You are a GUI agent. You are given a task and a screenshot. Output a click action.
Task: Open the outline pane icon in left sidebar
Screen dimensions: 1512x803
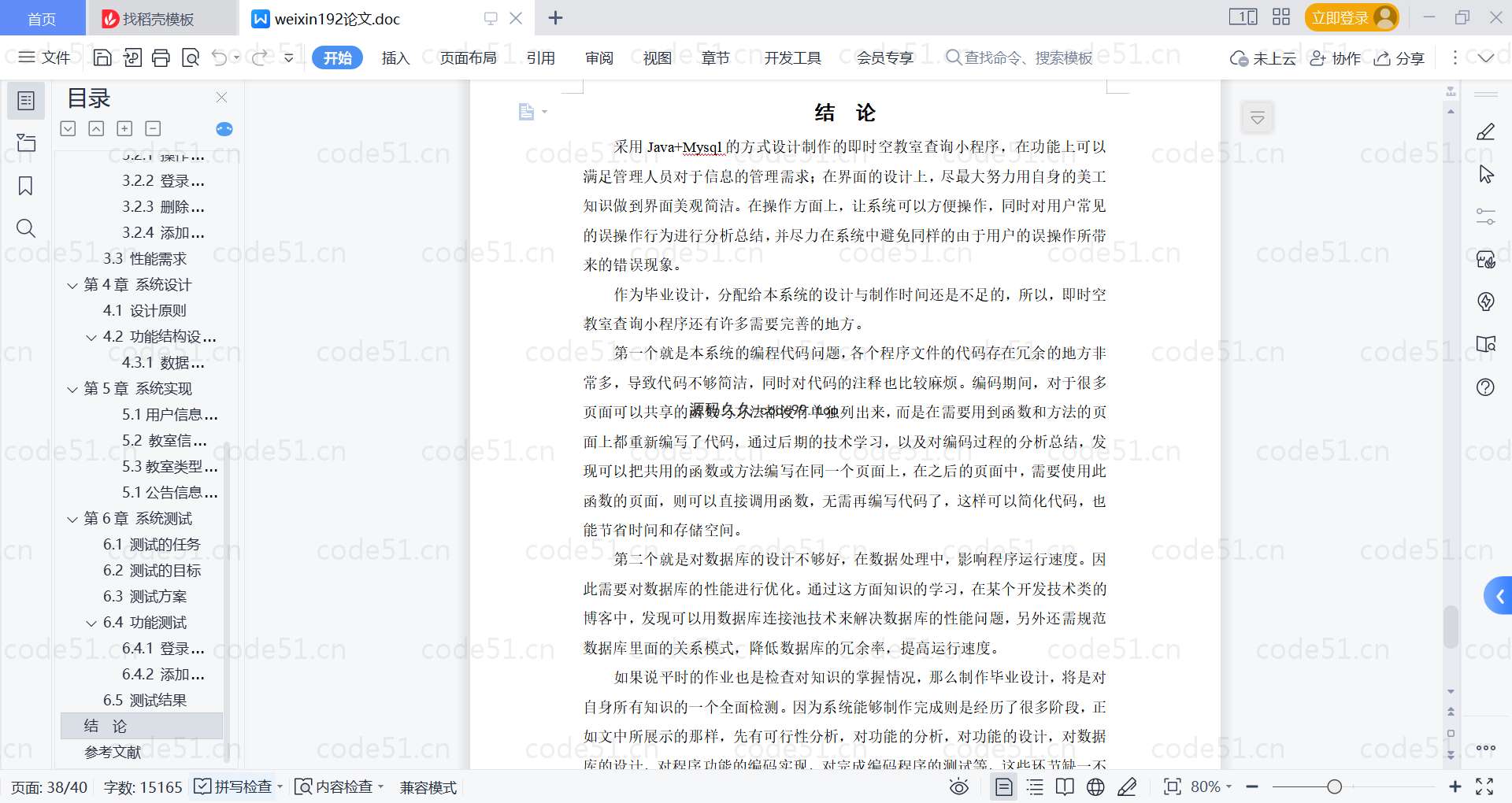26,101
